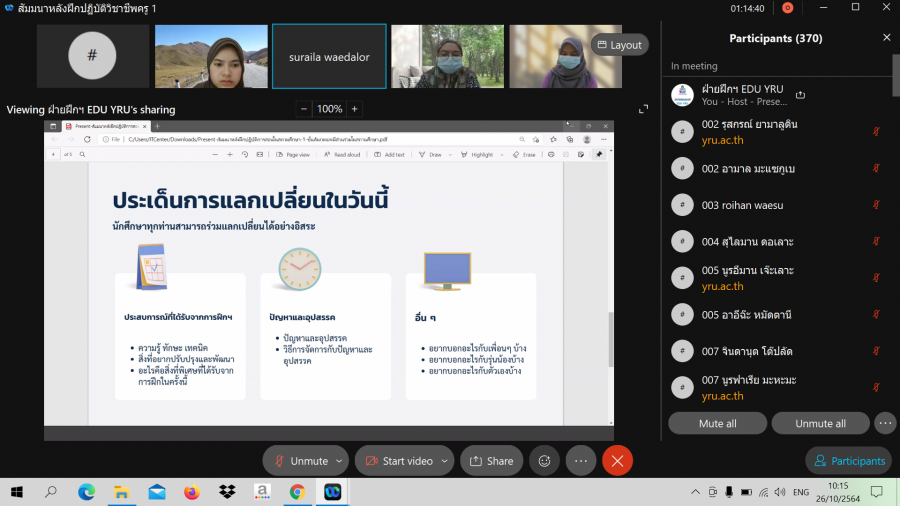The image size is (900, 506).
Task: Open the ellipsis menu next to Unmute all
Action: point(885,423)
